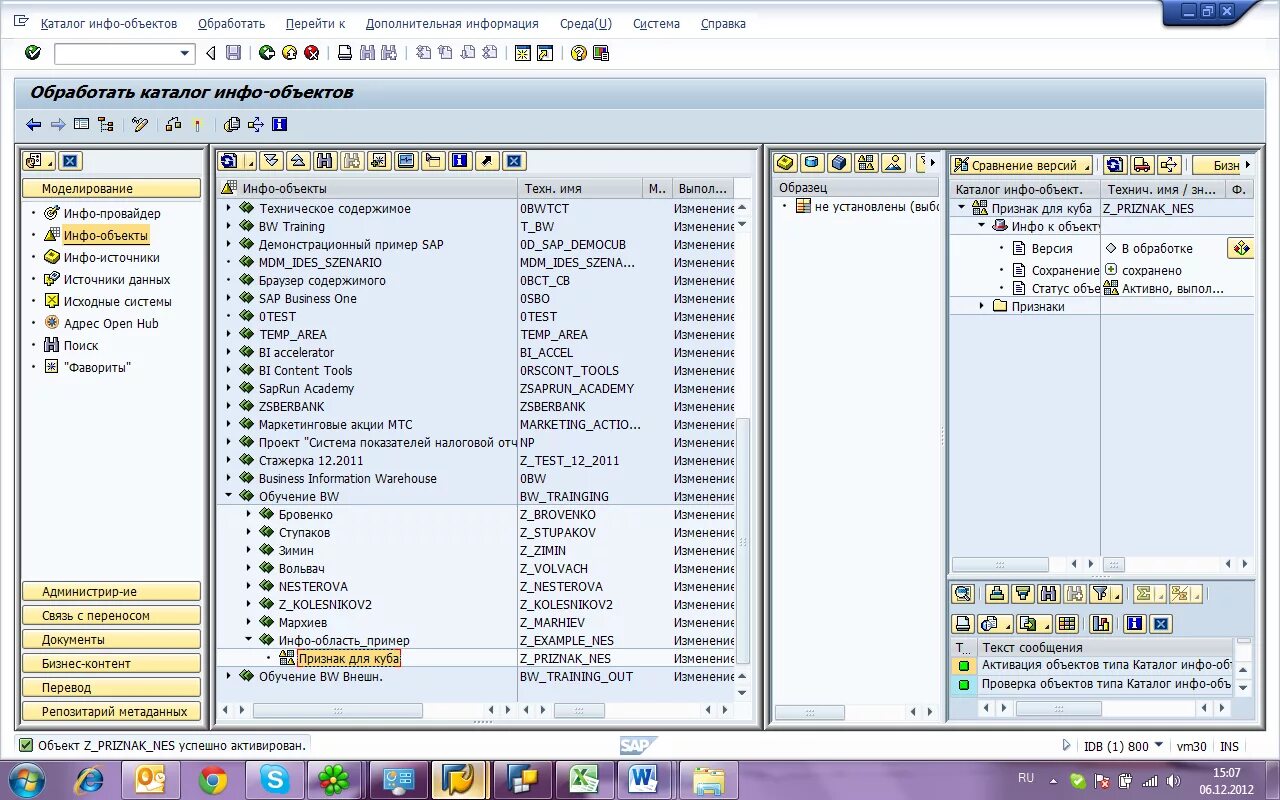
Task: Click the Бизнес-контент button
Action: click(111, 664)
